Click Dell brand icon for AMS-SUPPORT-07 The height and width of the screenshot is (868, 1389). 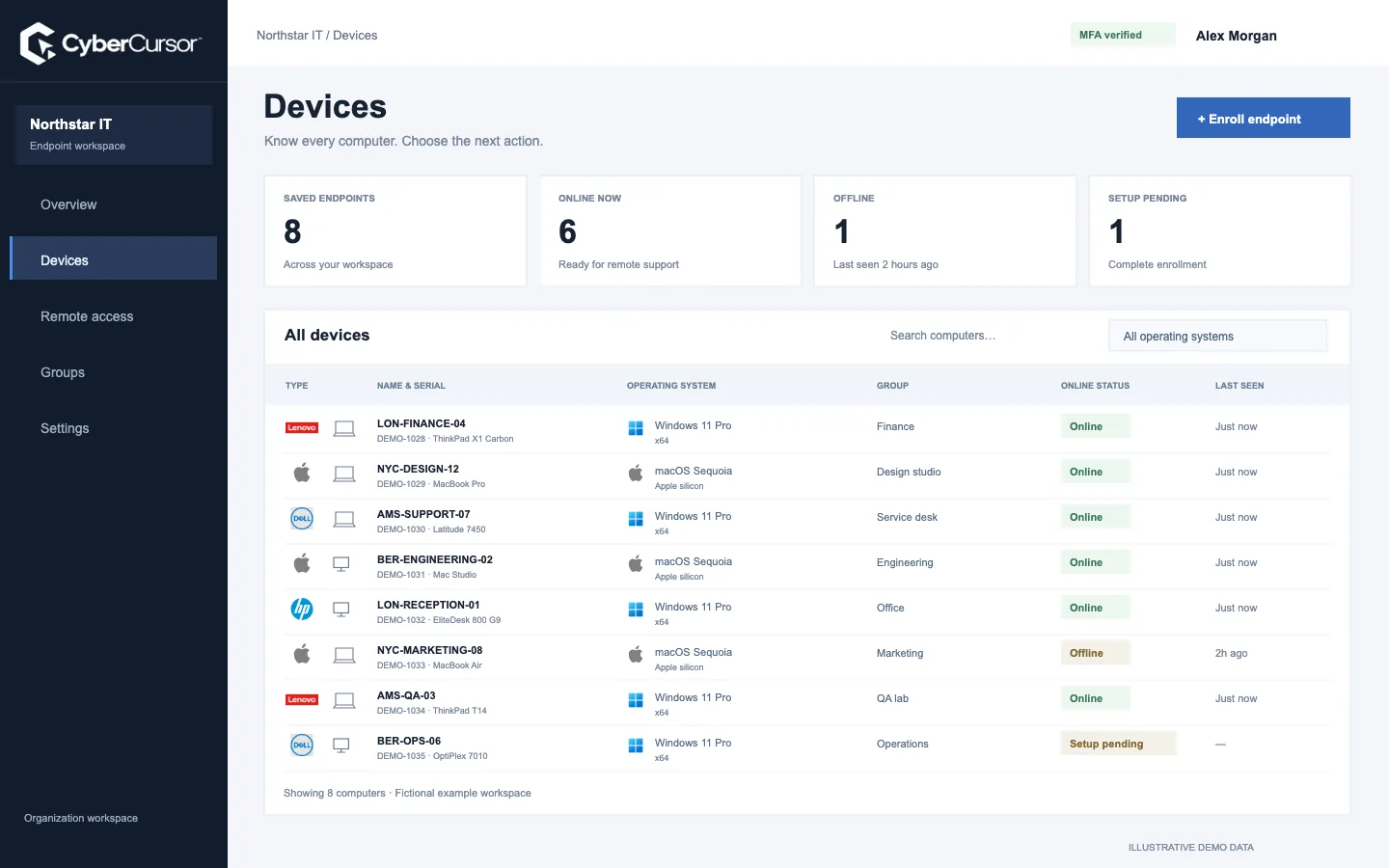coord(302,518)
